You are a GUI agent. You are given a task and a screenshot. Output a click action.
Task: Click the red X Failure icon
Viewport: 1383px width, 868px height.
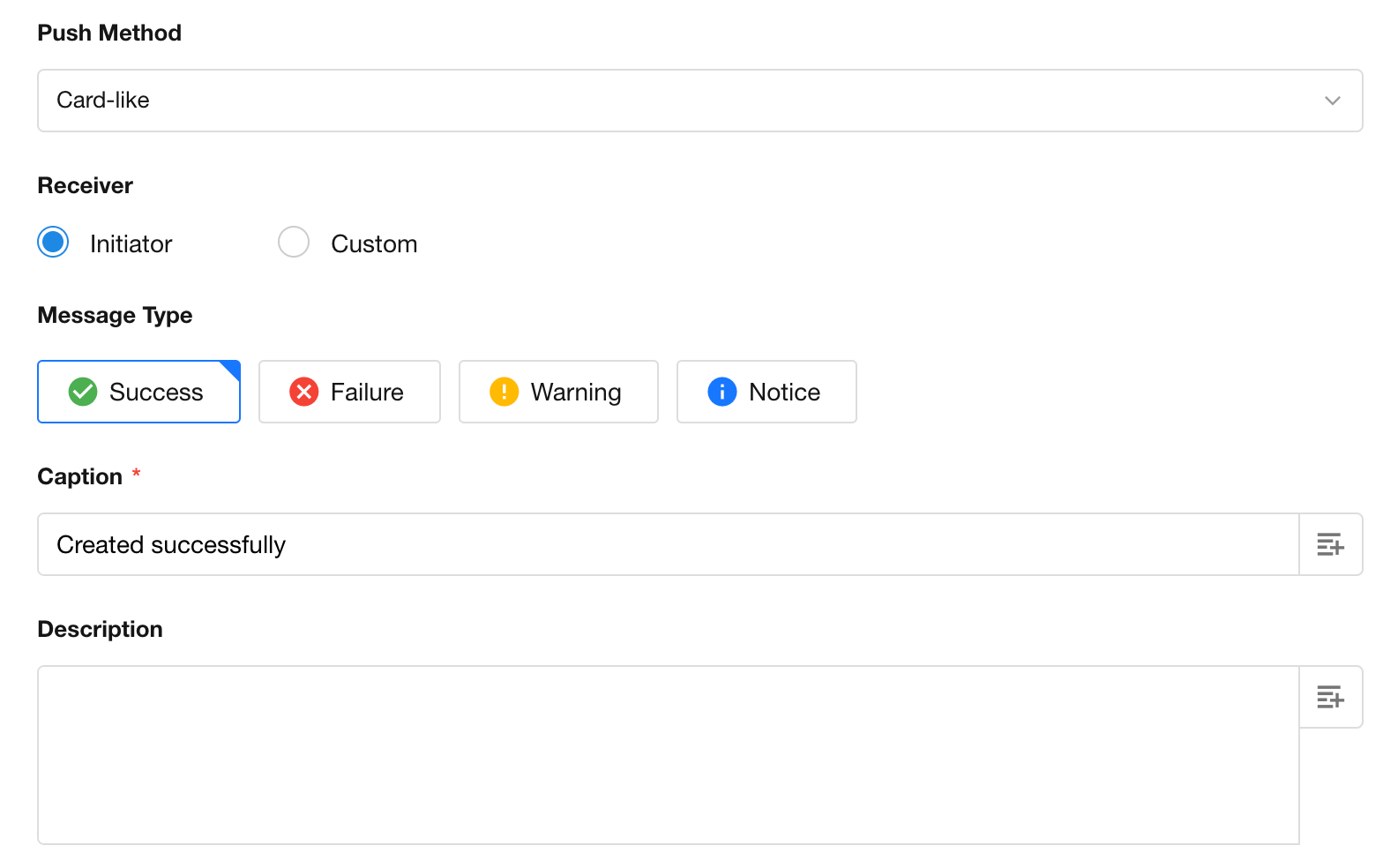coord(304,392)
